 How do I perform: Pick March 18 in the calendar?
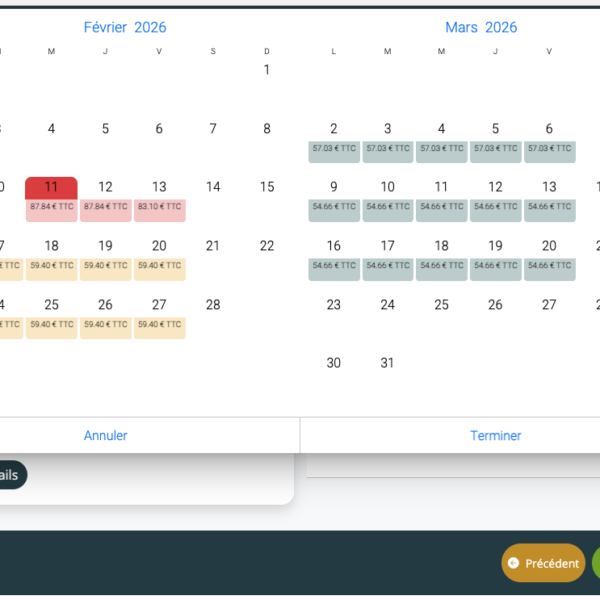[441, 247]
